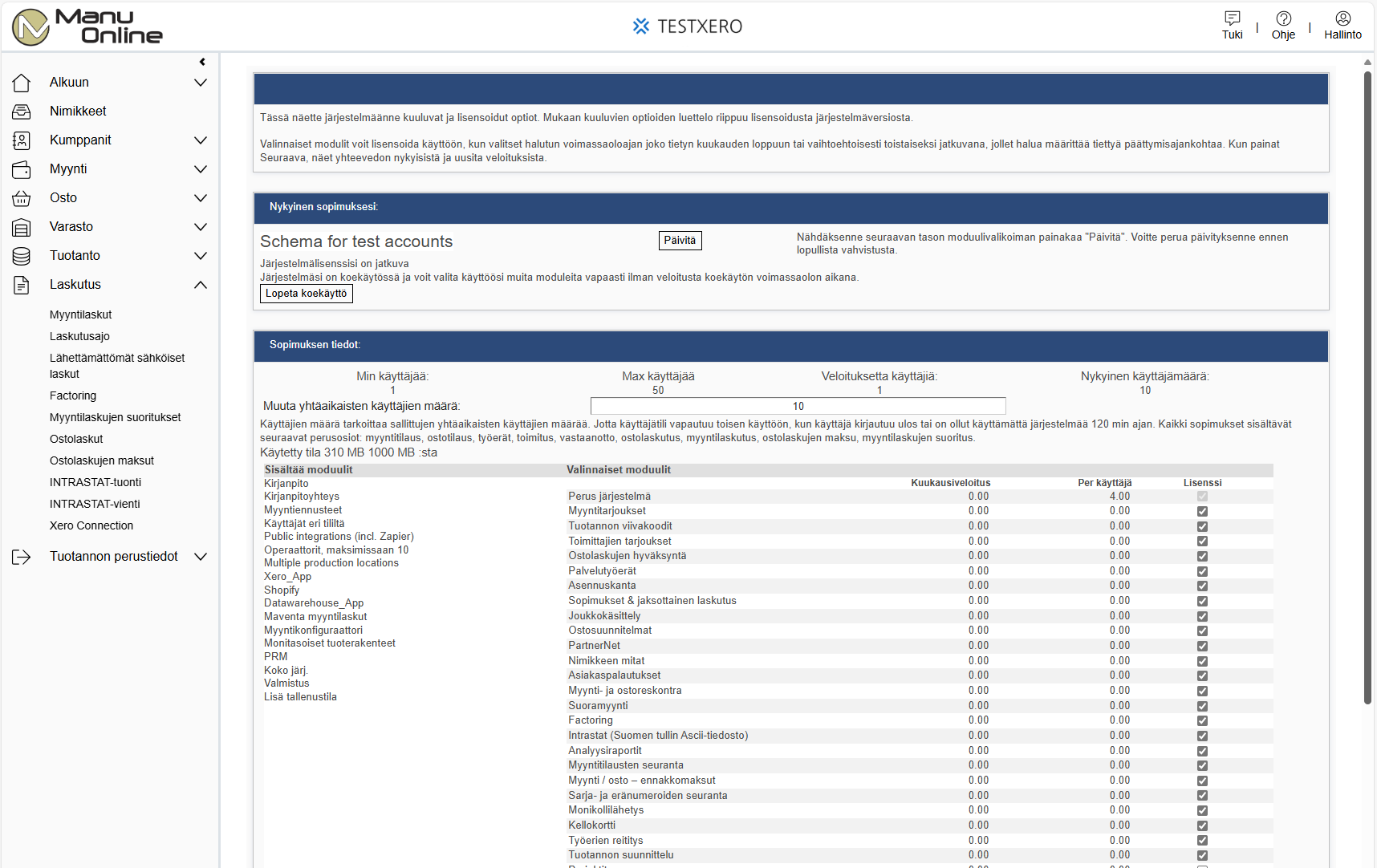Click the Schema for test accounts heading

[x=356, y=241]
